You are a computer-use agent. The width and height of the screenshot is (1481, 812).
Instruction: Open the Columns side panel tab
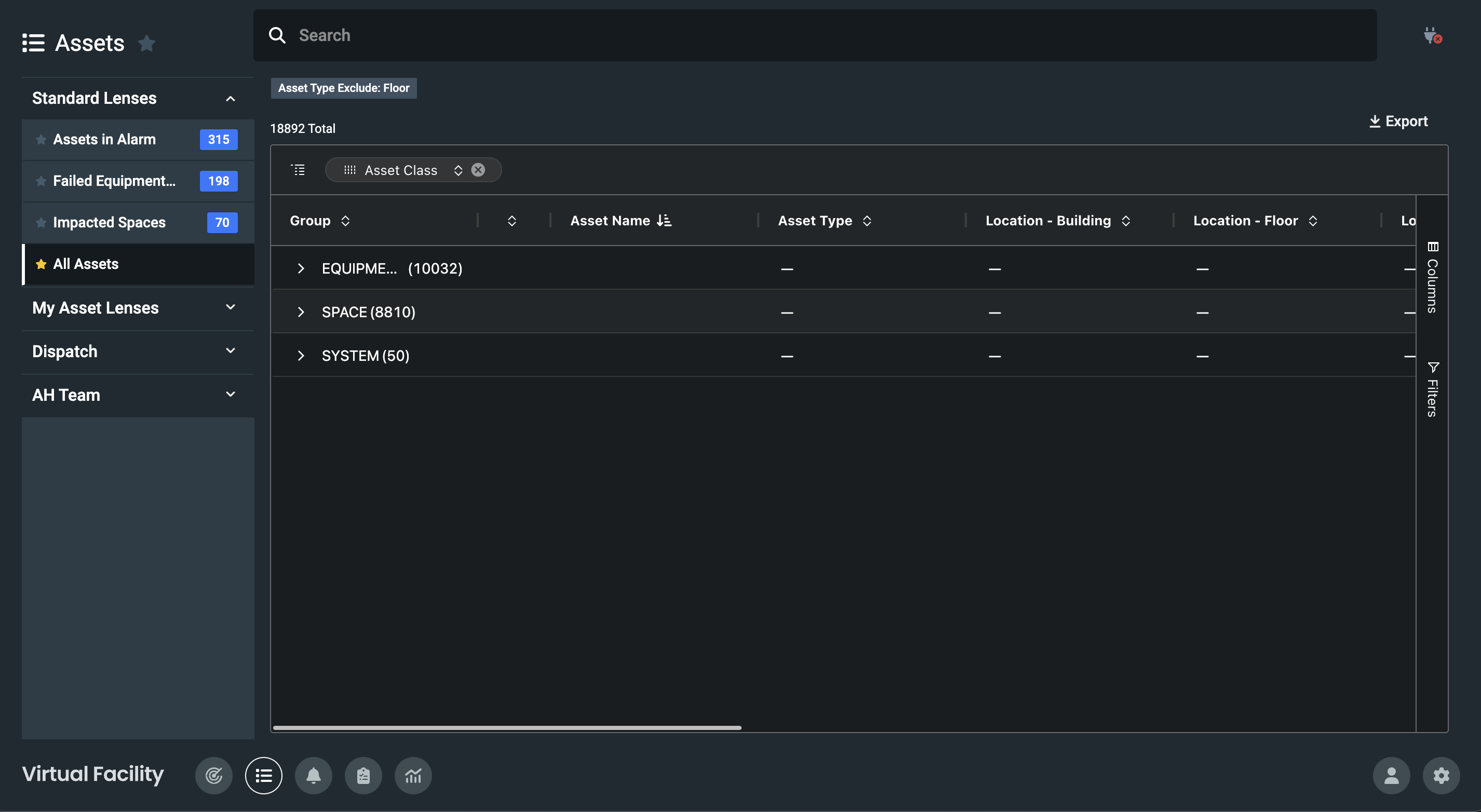(1432, 278)
